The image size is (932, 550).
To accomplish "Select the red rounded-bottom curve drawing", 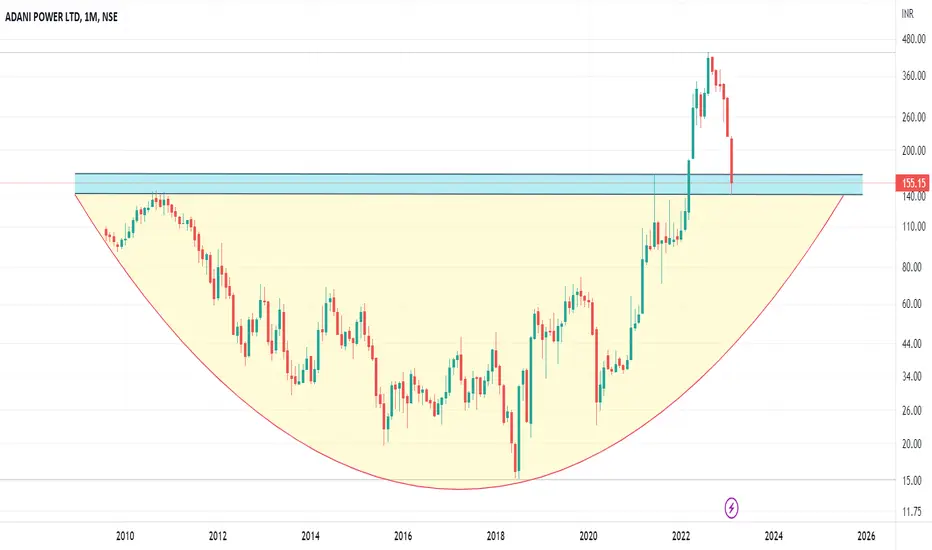I will pos(459,489).
